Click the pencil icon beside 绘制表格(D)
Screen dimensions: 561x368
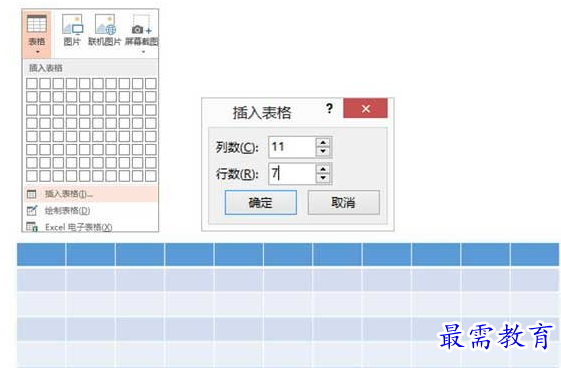tap(32, 211)
